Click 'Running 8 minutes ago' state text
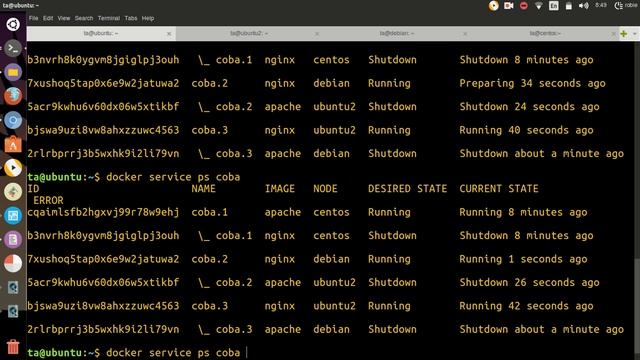 [x=523, y=212]
